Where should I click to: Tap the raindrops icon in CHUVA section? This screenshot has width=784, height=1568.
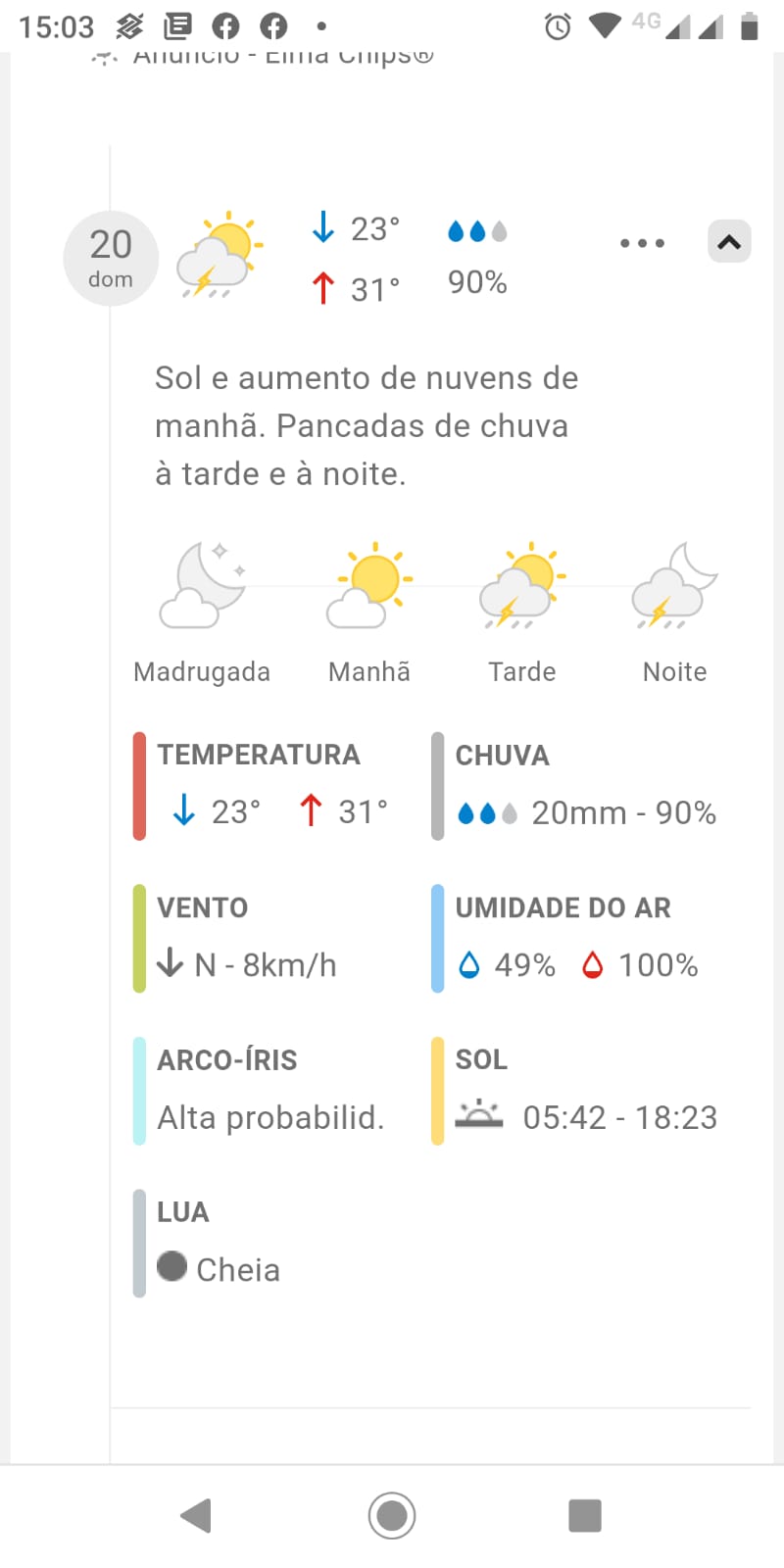(x=487, y=813)
